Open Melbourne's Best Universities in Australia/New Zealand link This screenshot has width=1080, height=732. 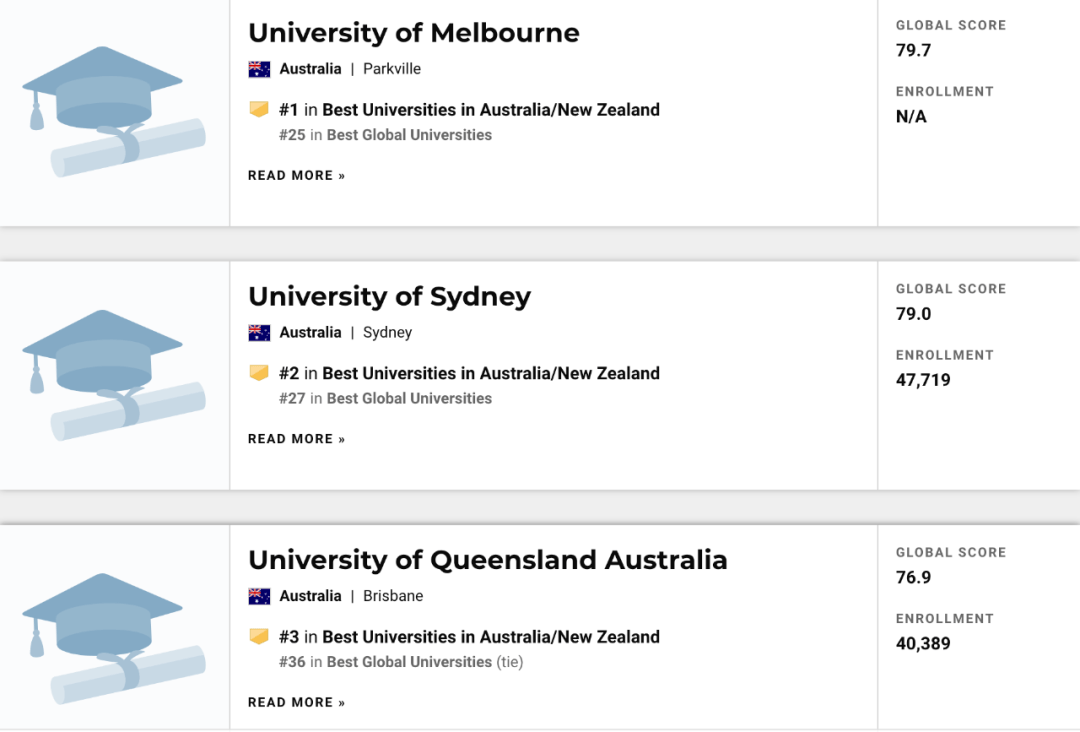[490, 110]
